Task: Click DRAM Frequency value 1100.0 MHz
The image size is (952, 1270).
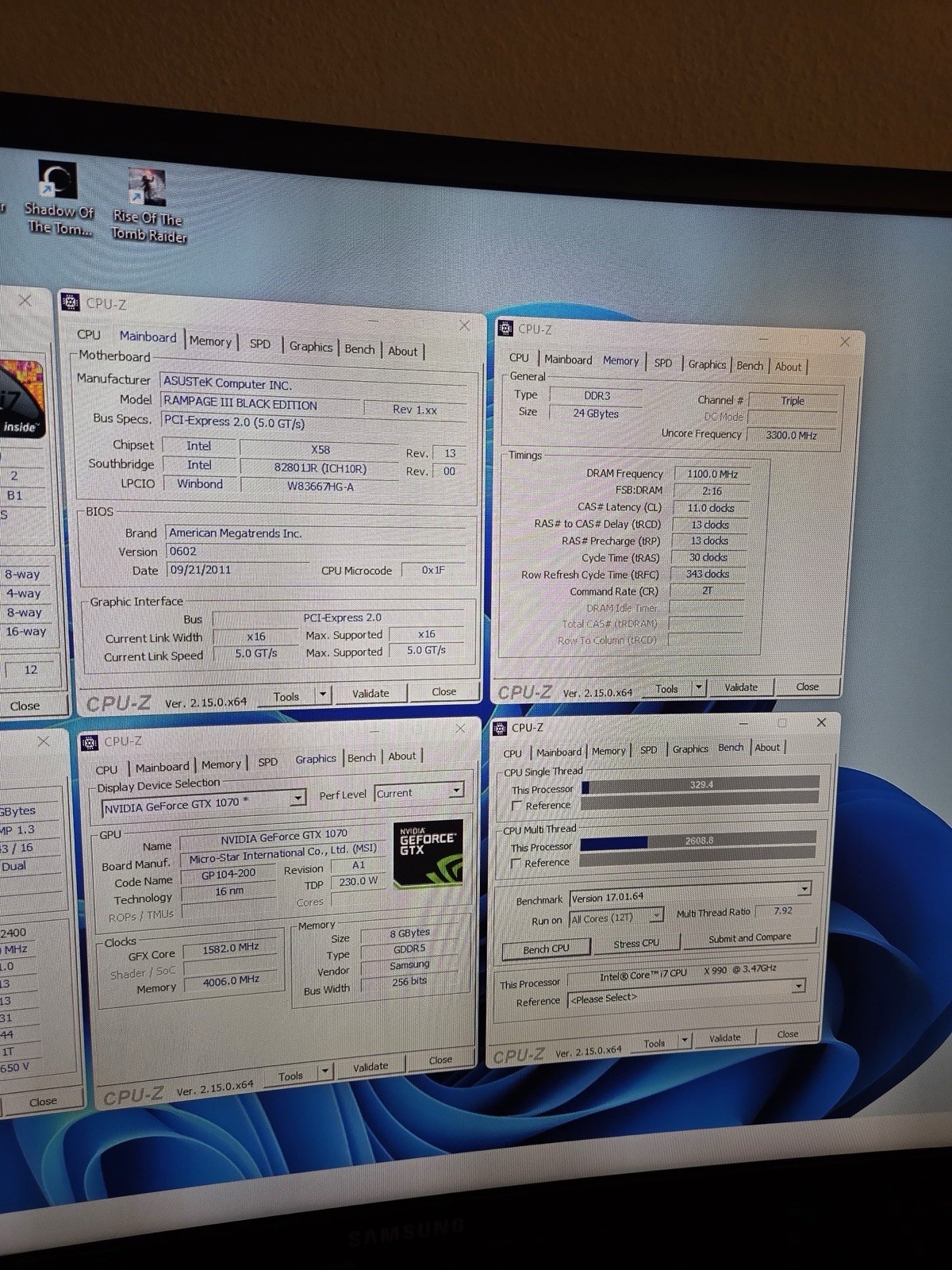Action: pyautogui.click(x=712, y=474)
